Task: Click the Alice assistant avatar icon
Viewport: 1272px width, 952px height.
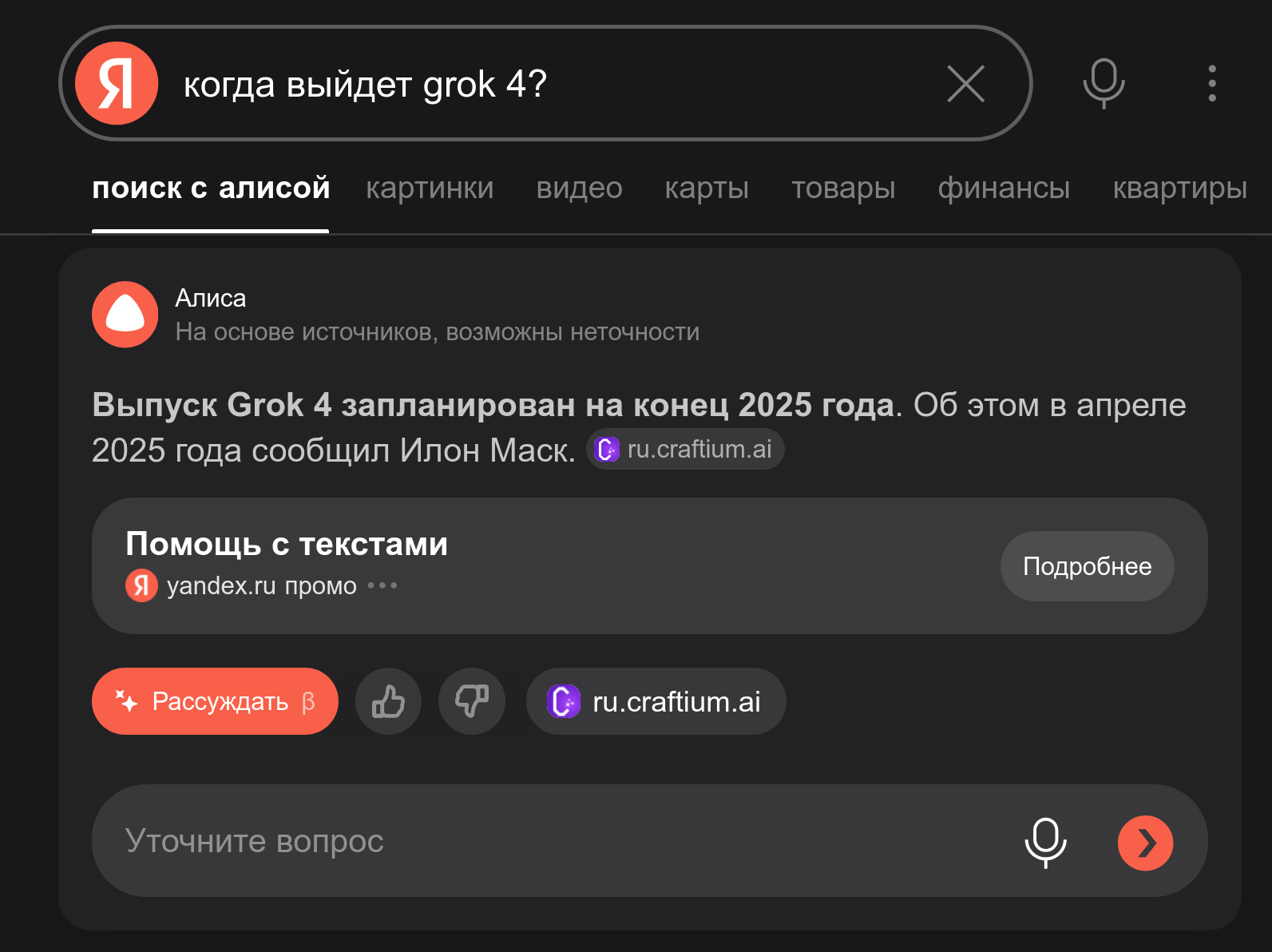Action: [125, 315]
